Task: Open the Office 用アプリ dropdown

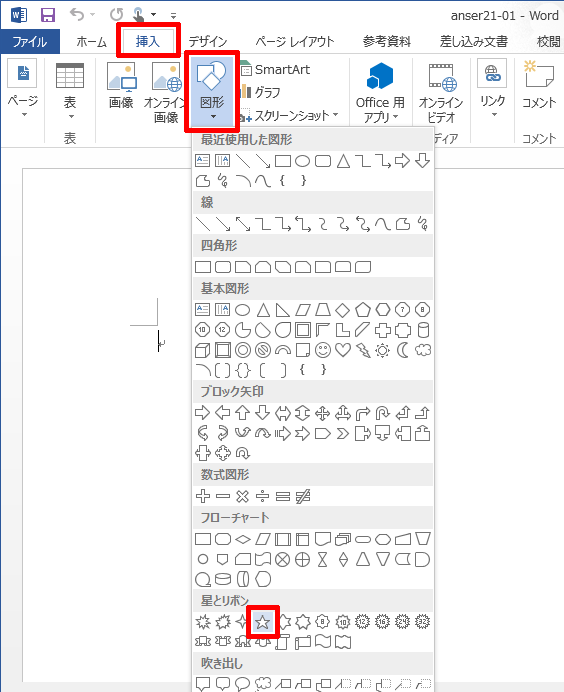Action: (x=380, y=92)
